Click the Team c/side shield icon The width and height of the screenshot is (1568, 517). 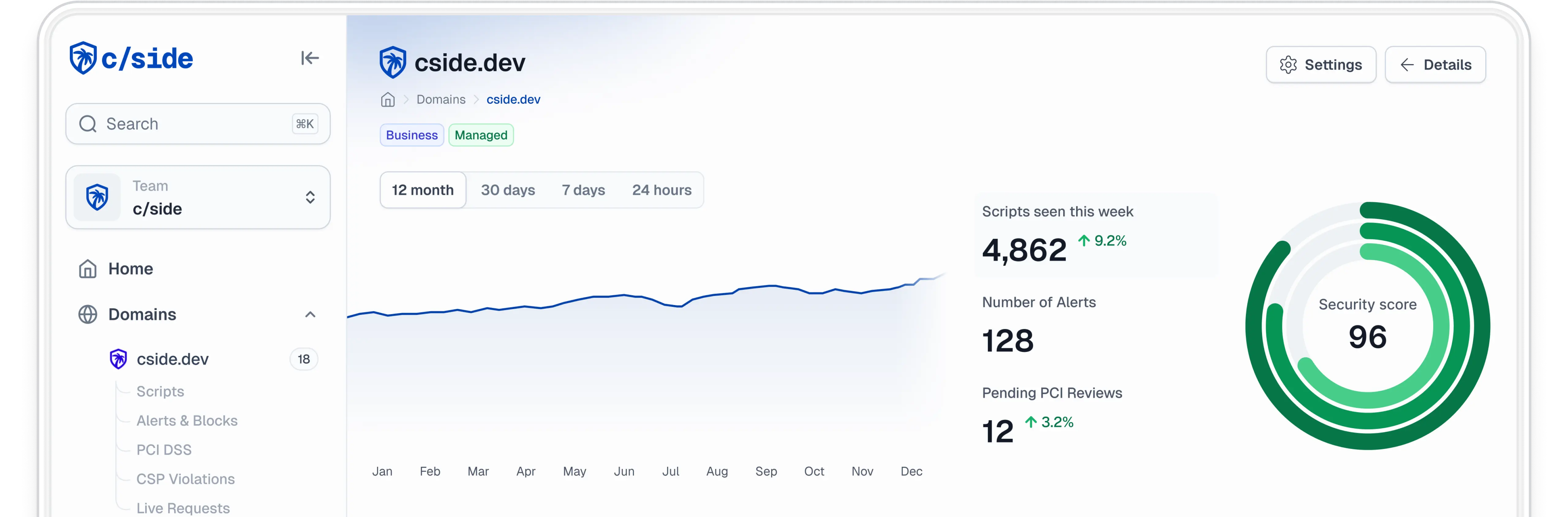(97, 197)
